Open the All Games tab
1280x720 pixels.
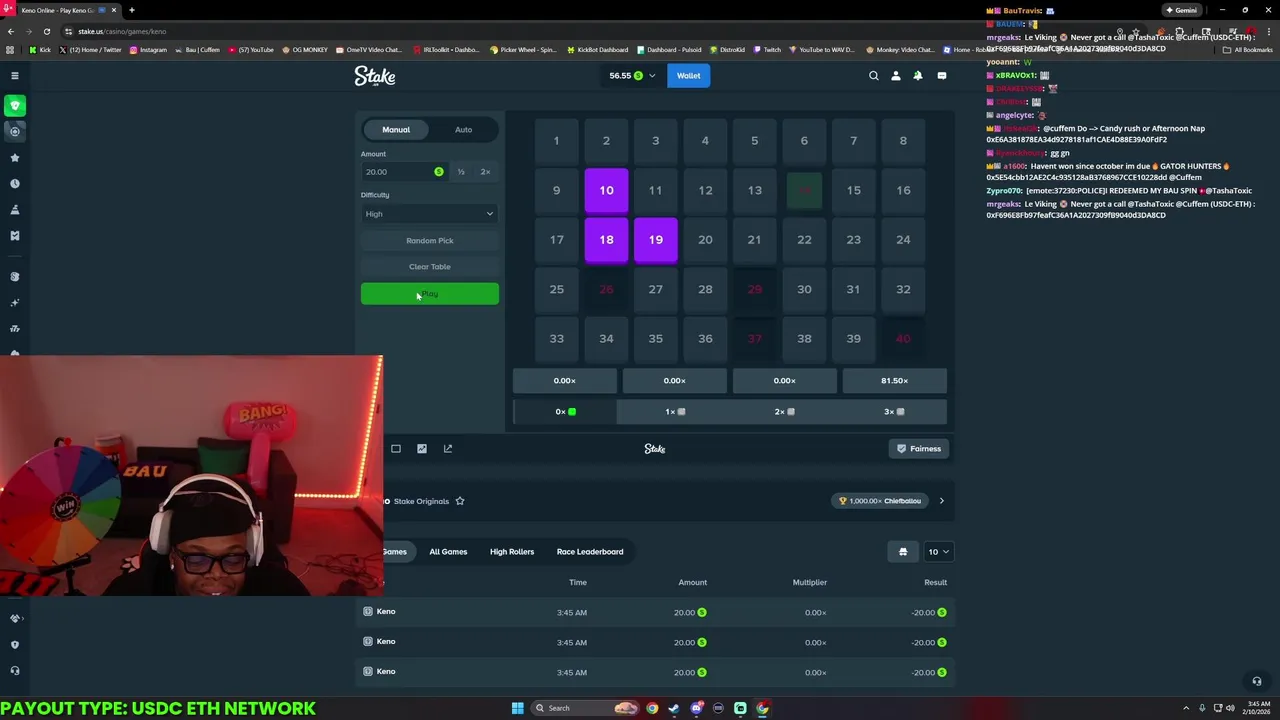[x=448, y=552]
